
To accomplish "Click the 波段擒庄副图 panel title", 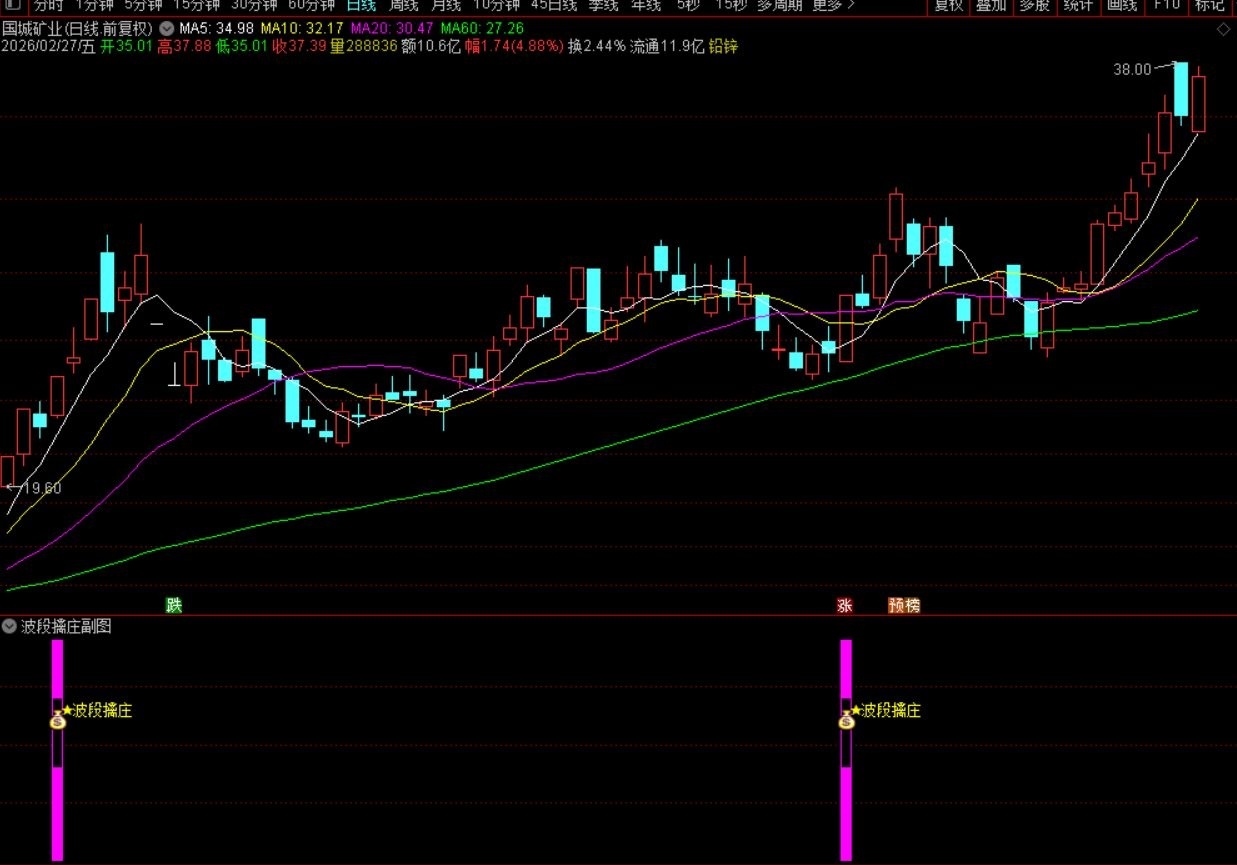I will click(67, 627).
